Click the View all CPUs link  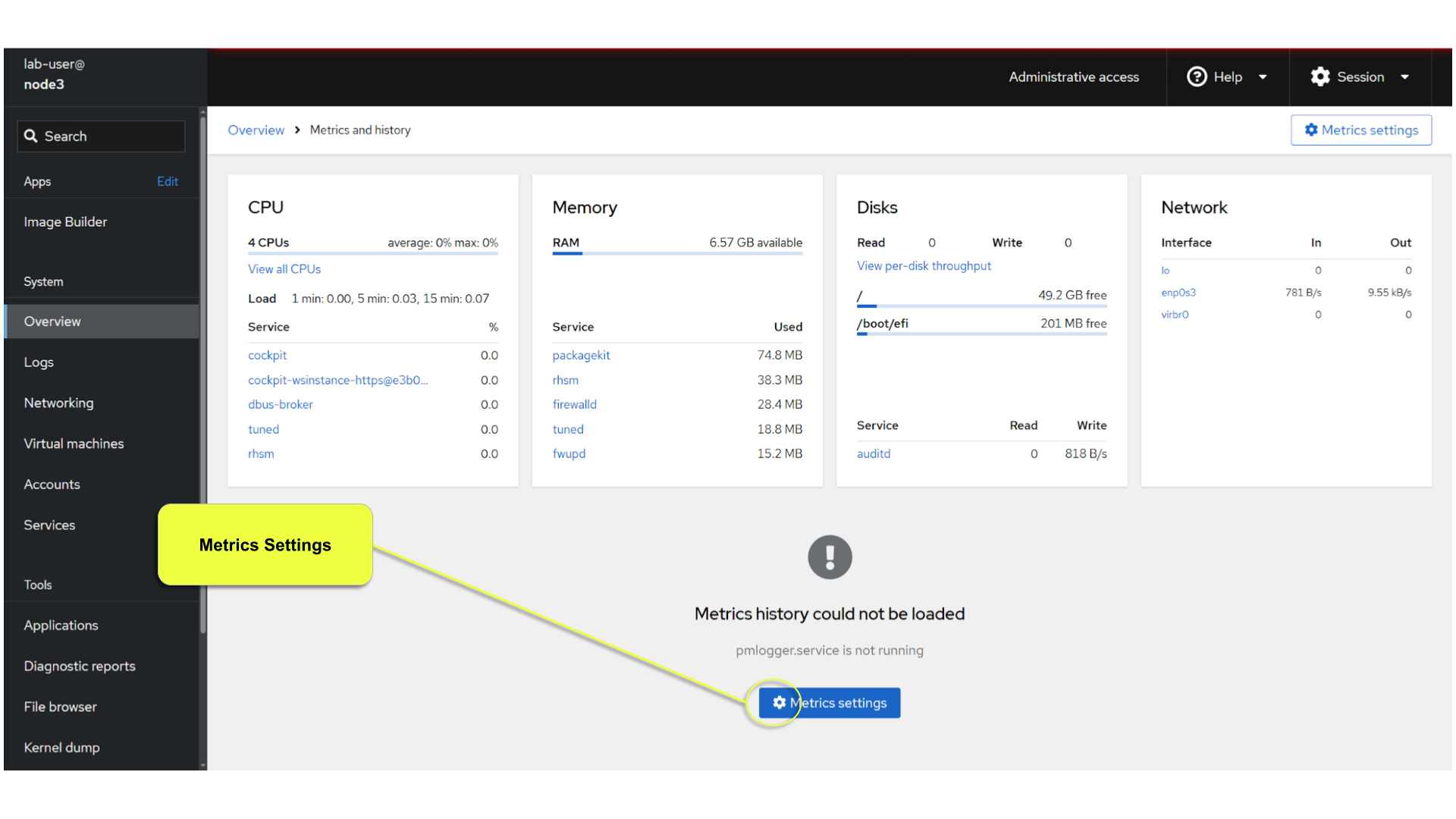pos(284,269)
